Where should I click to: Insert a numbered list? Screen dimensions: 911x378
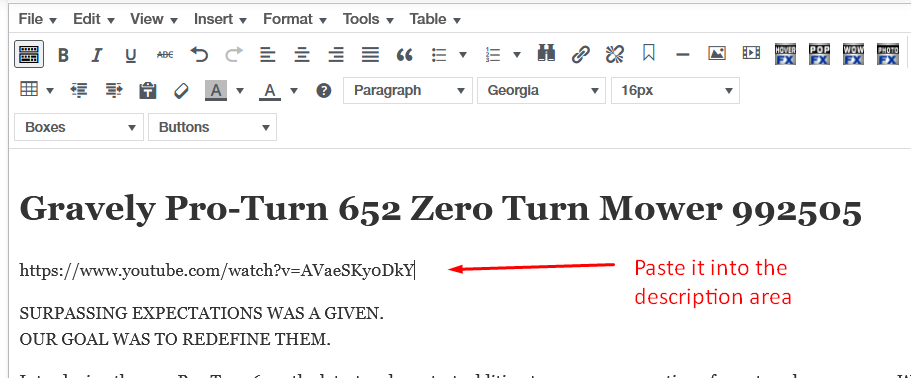[x=493, y=55]
